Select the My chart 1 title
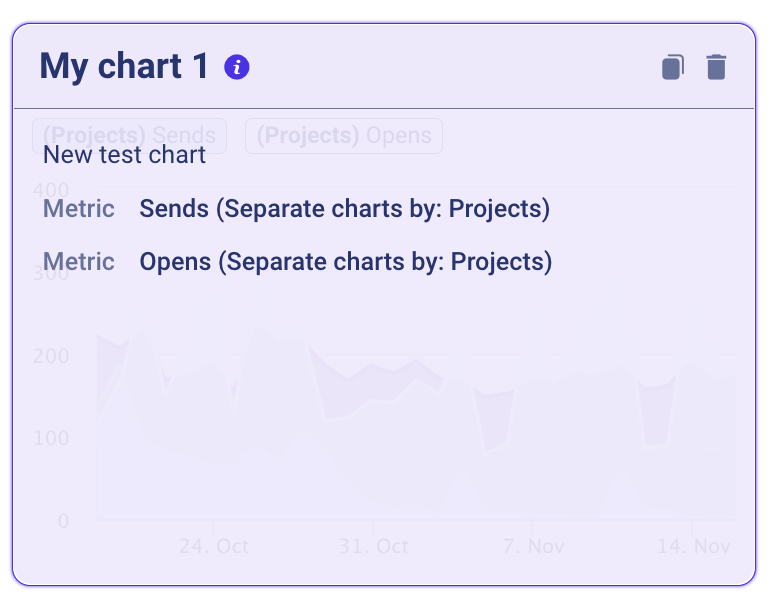This screenshot has height=600, width=772. tap(124, 66)
